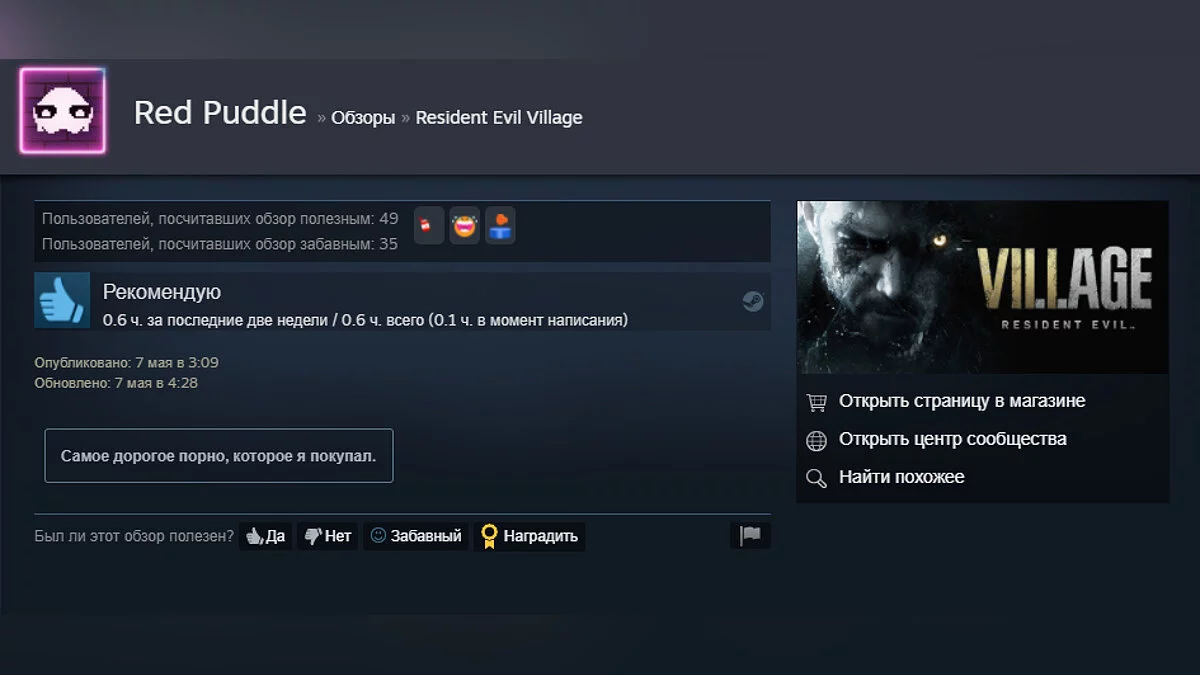Vote Да to mark review helpful
The image size is (1200, 675).
coord(266,536)
